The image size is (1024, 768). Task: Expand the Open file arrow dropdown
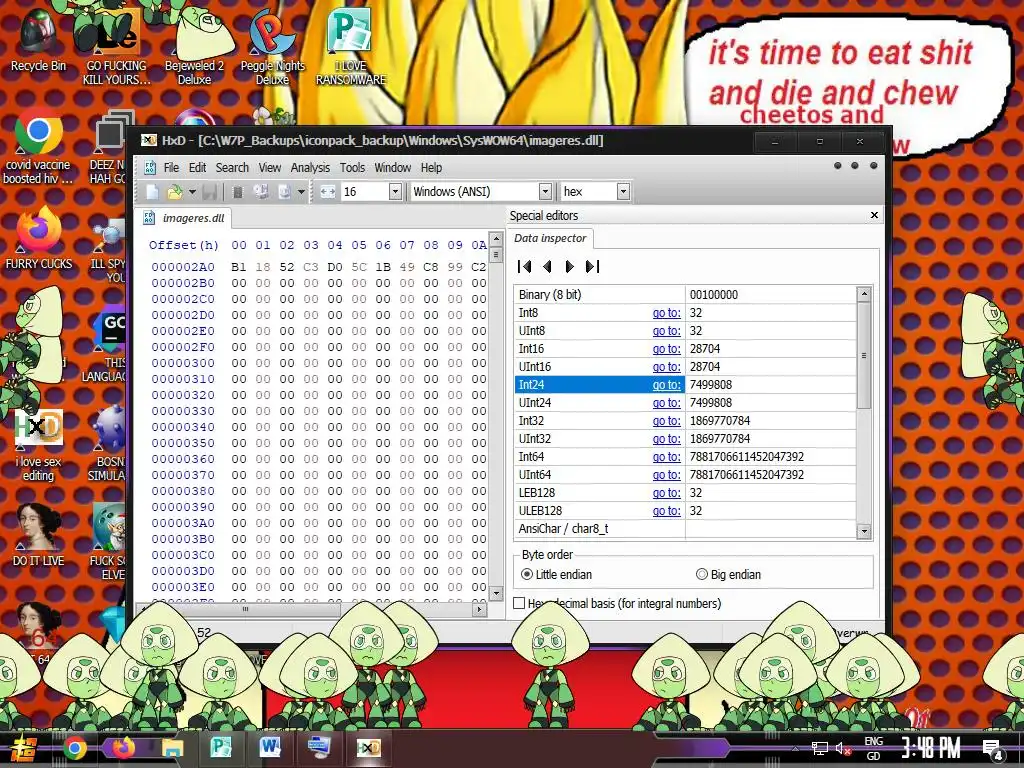192,192
